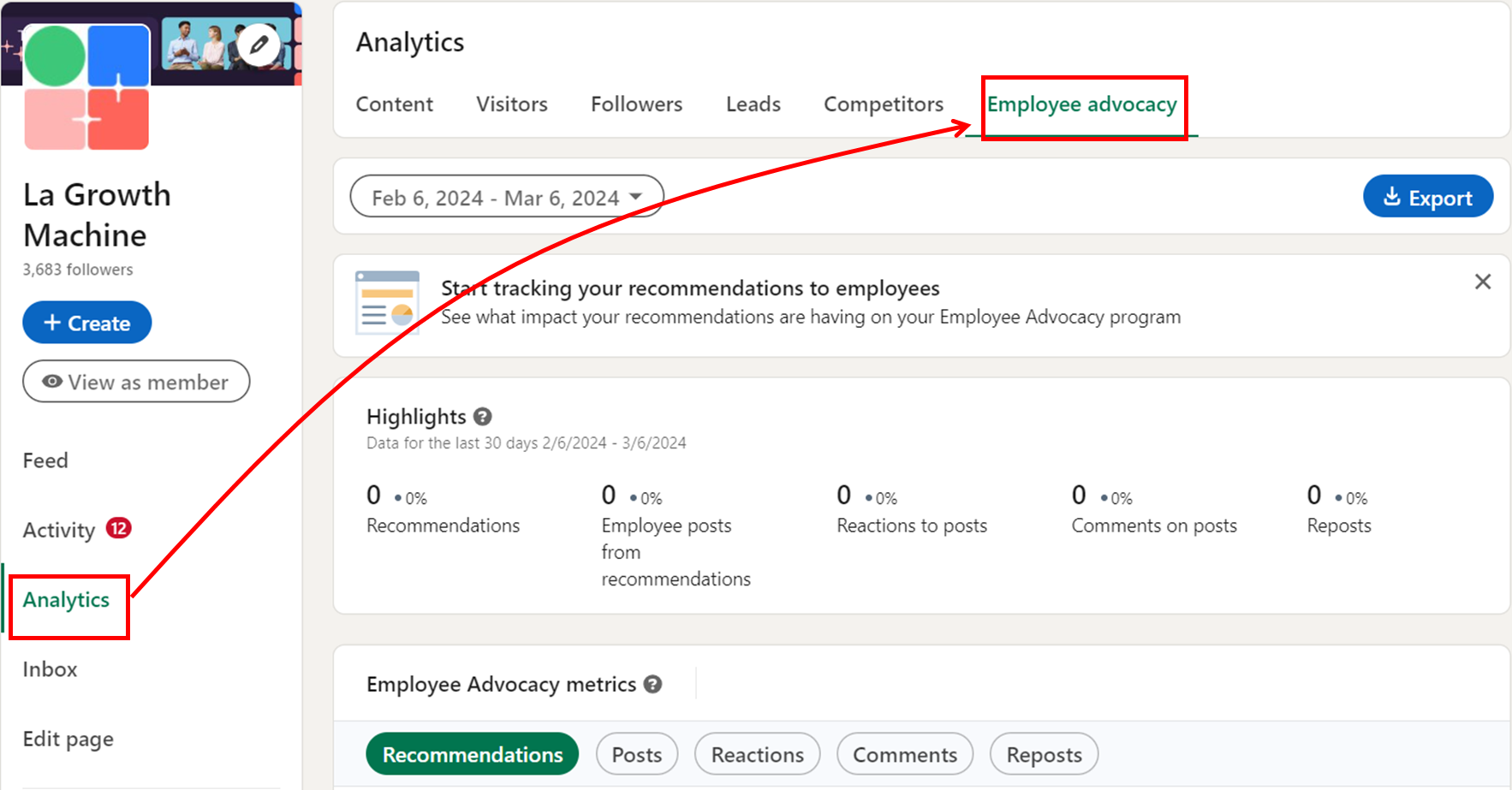Image resolution: width=1512 pixels, height=790 pixels.
Task: Open the Edit page option
Action: [x=68, y=739]
